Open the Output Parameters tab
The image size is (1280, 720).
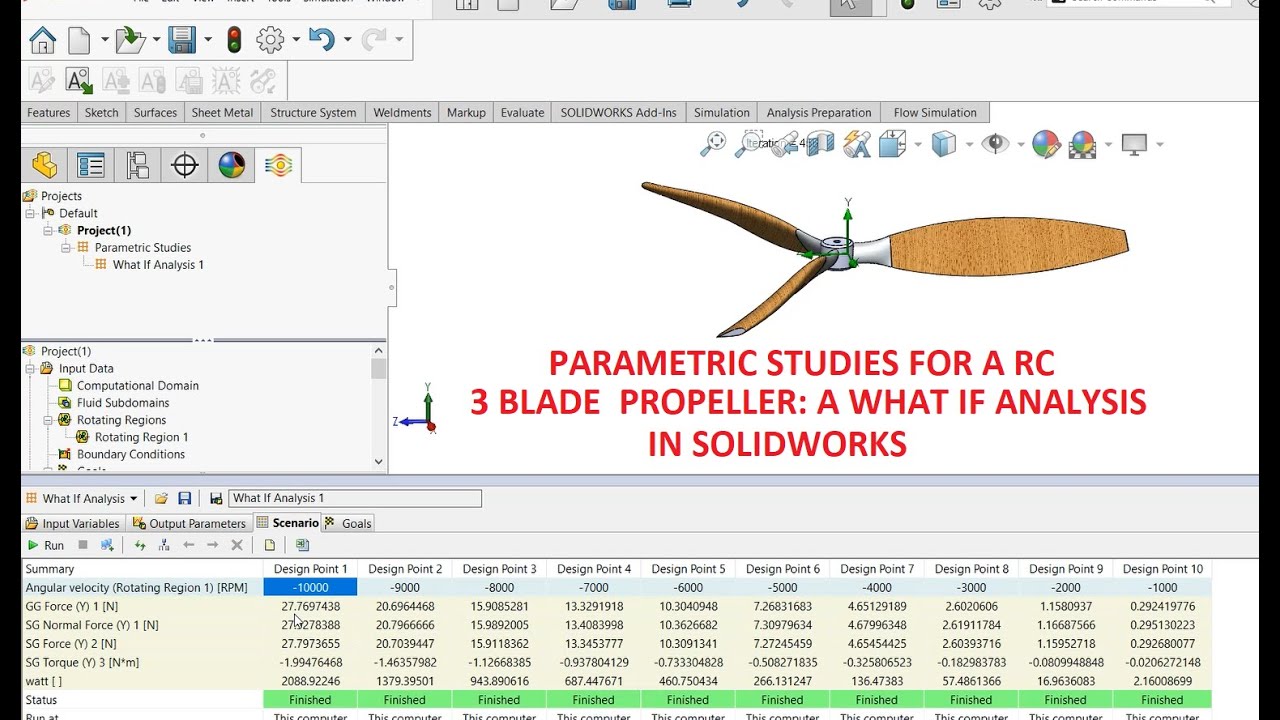coord(189,523)
